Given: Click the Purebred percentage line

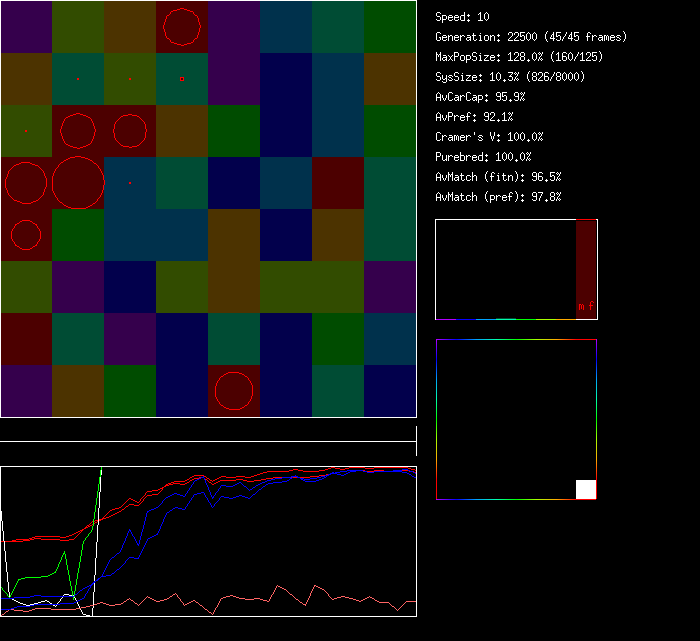Looking at the screenshot, I should [483, 157].
